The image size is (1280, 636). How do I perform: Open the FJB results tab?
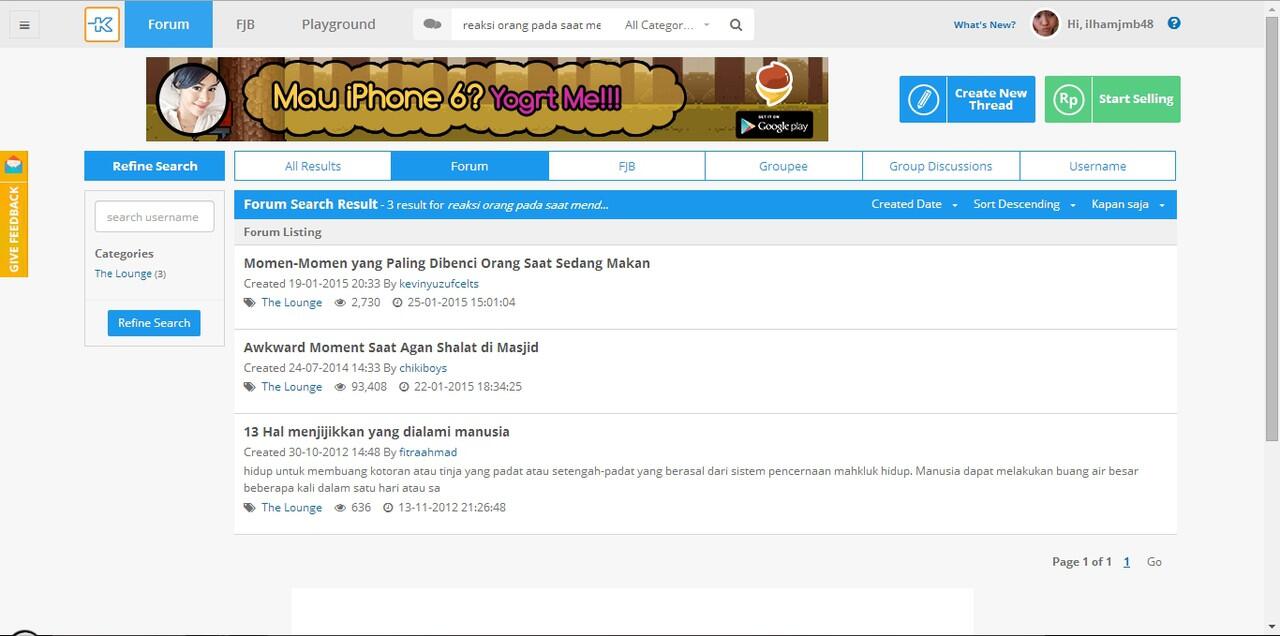[x=627, y=166]
